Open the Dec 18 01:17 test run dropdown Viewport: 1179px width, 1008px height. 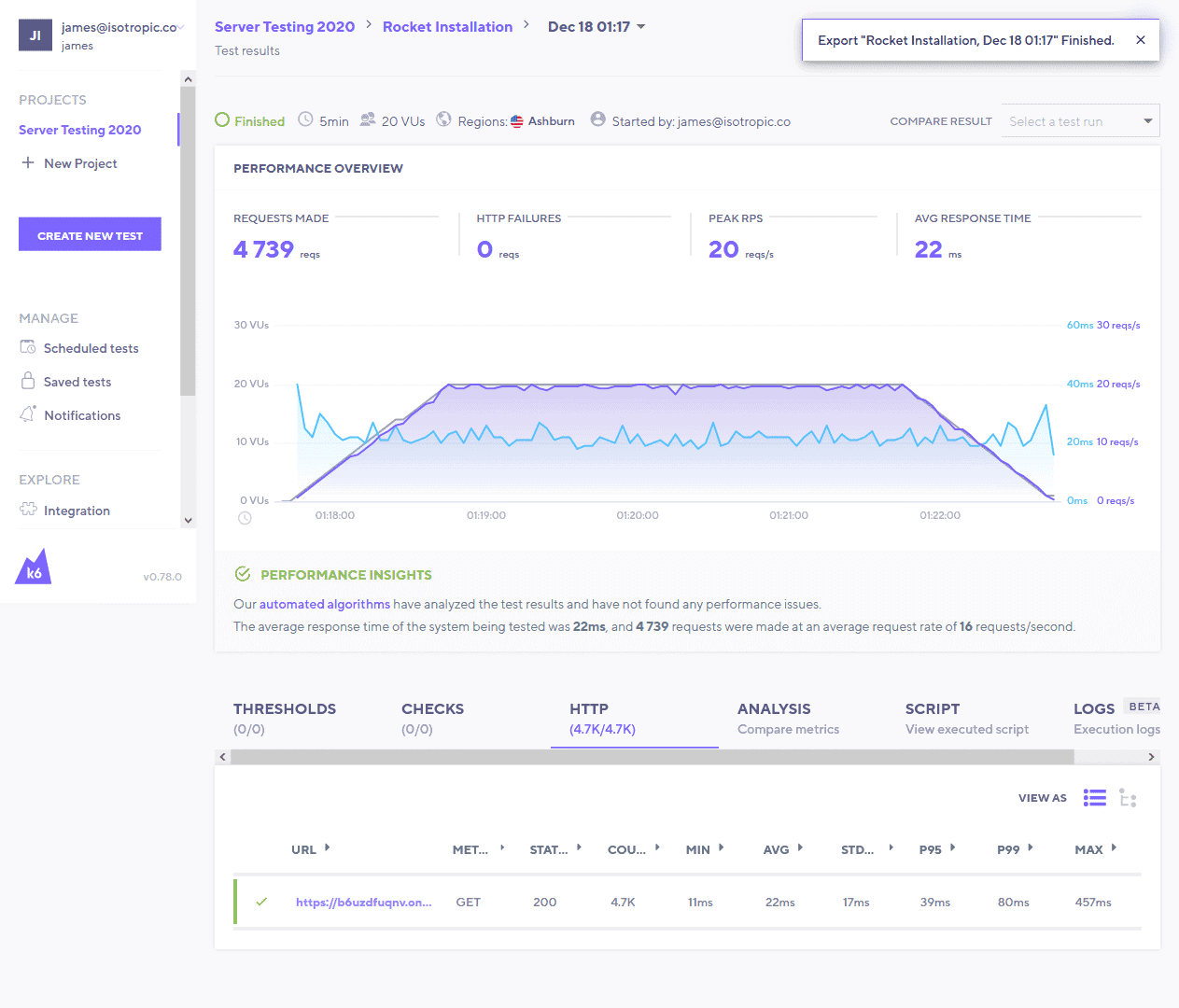597,27
